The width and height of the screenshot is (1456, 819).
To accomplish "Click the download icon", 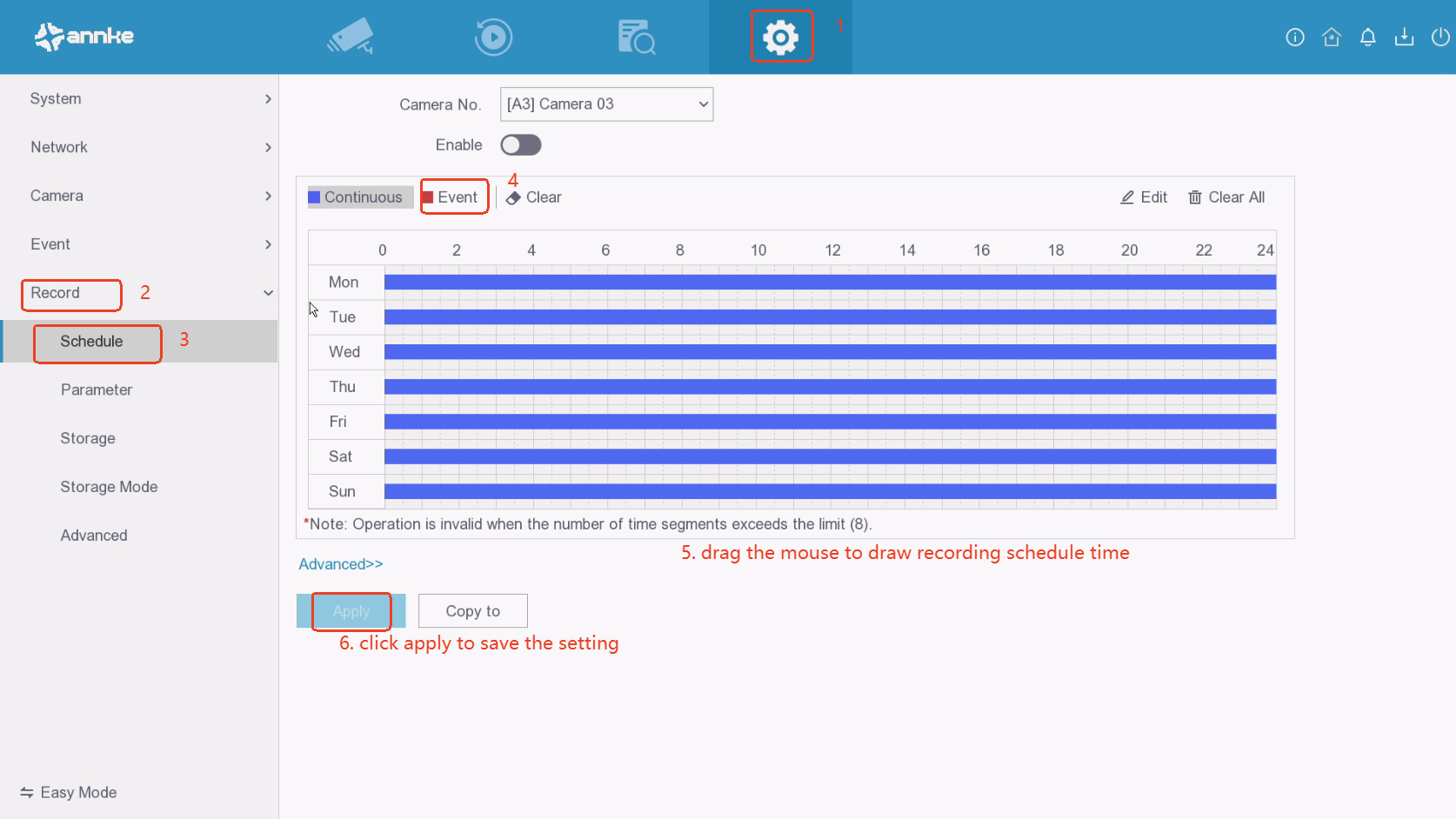I will (x=1404, y=37).
